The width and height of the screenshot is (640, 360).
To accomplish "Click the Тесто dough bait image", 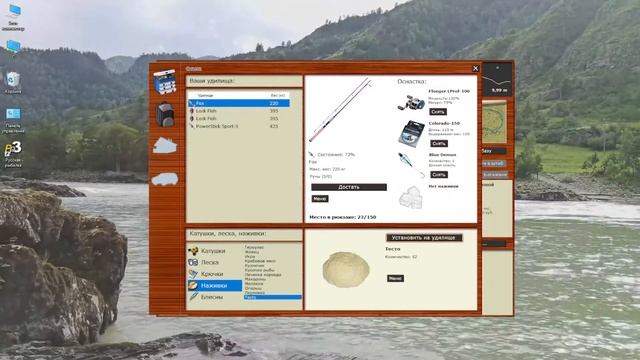I will click(x=346, y=269).
